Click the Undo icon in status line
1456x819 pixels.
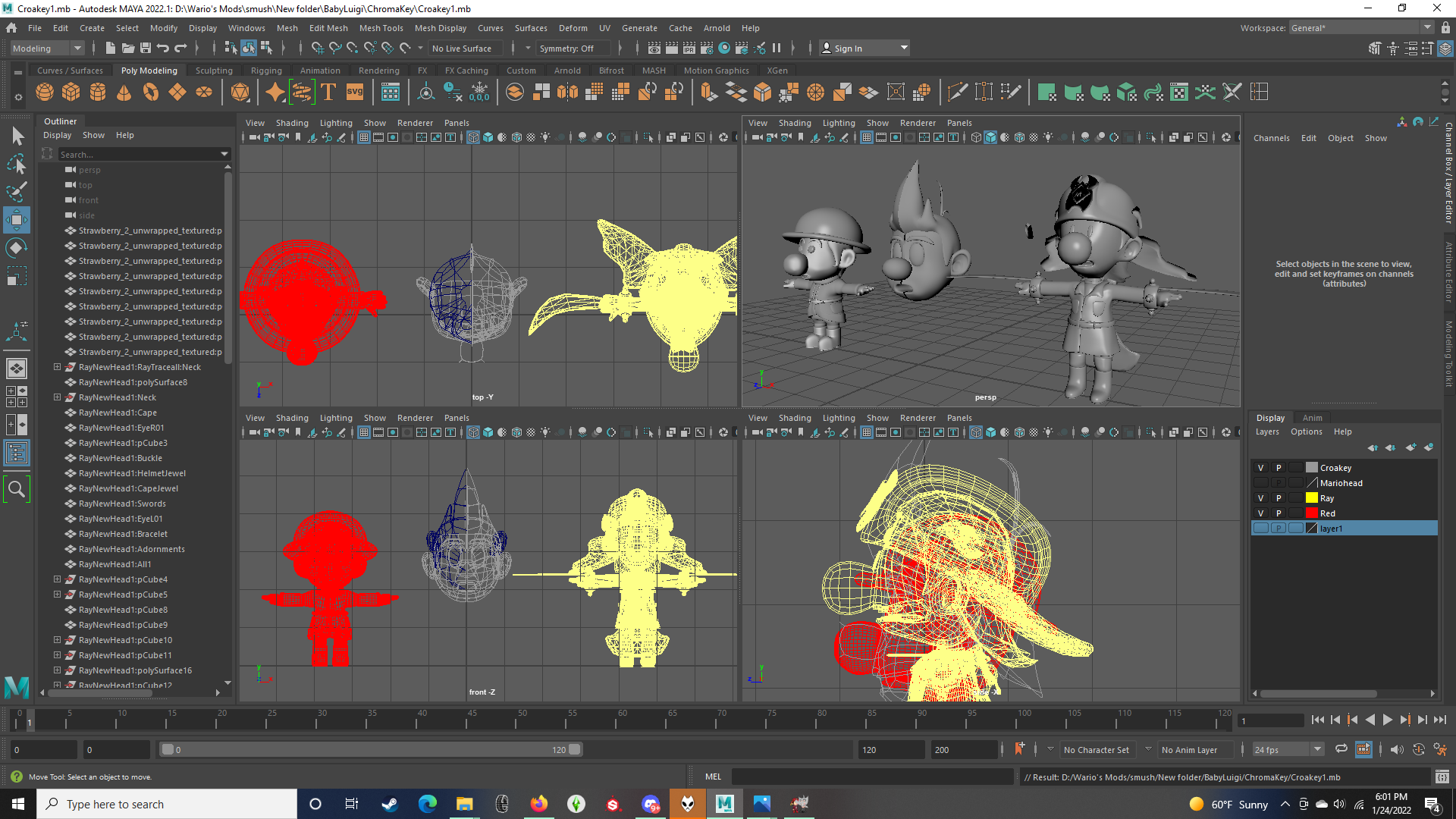click(163, 49)
